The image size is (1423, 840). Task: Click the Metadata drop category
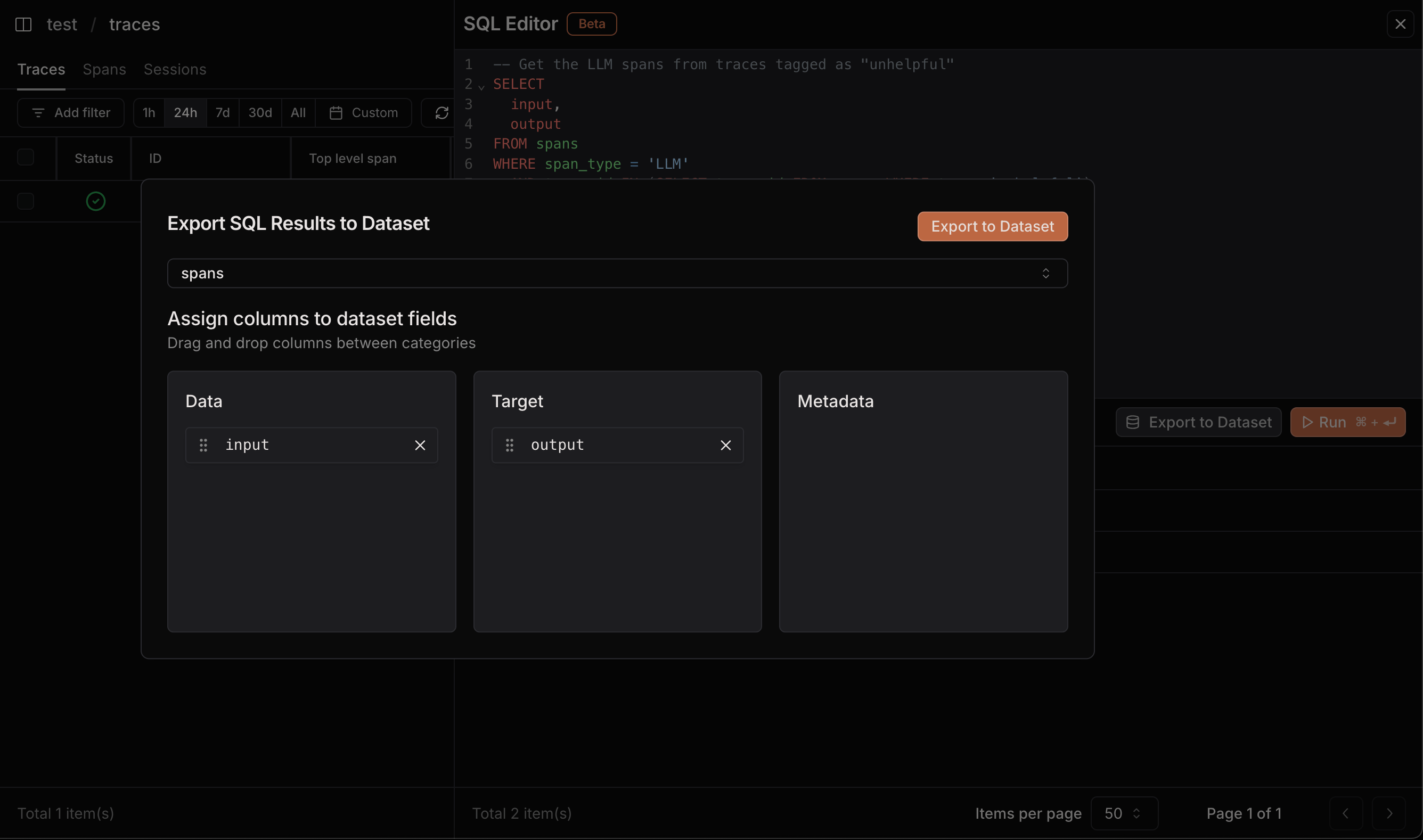point(923,501)
